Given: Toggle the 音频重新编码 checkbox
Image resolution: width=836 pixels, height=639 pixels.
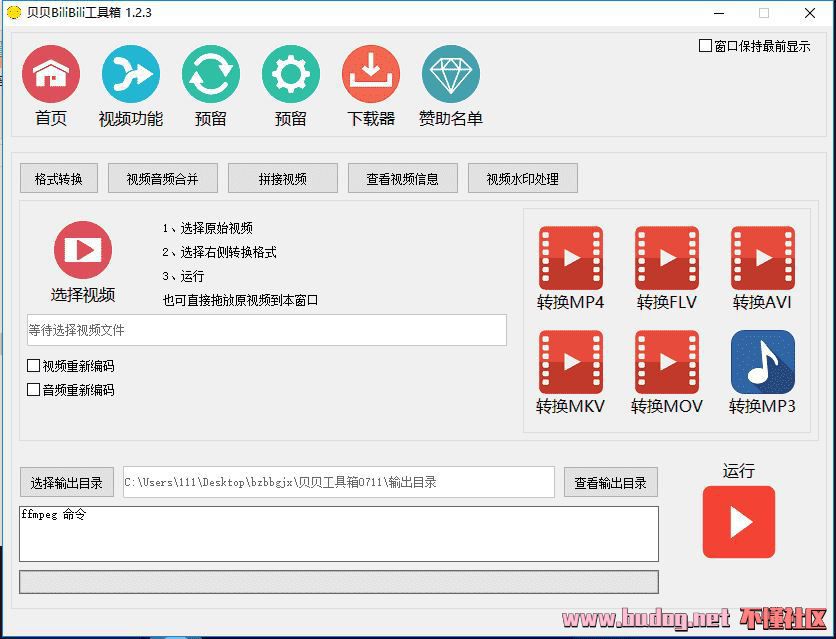Looking at the screenshot, I should tap(34, 390).
